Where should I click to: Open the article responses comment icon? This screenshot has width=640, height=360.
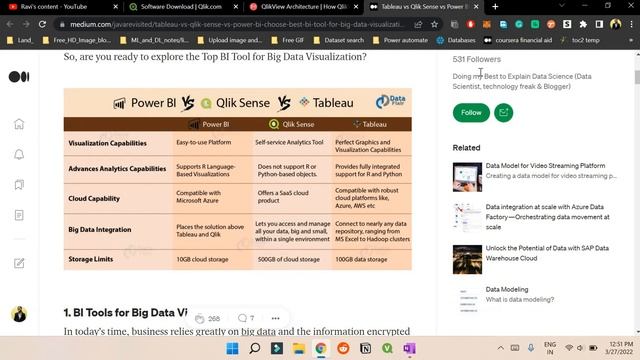[242, 318]
